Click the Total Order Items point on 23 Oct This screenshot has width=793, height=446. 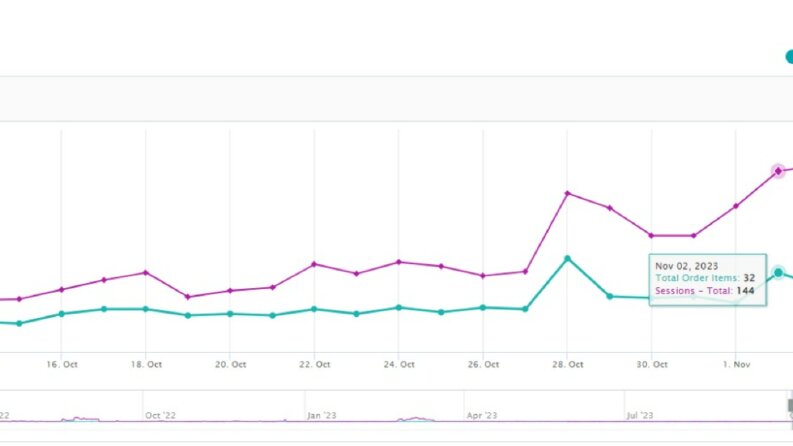pyautogui.click(x=357, y=314)
